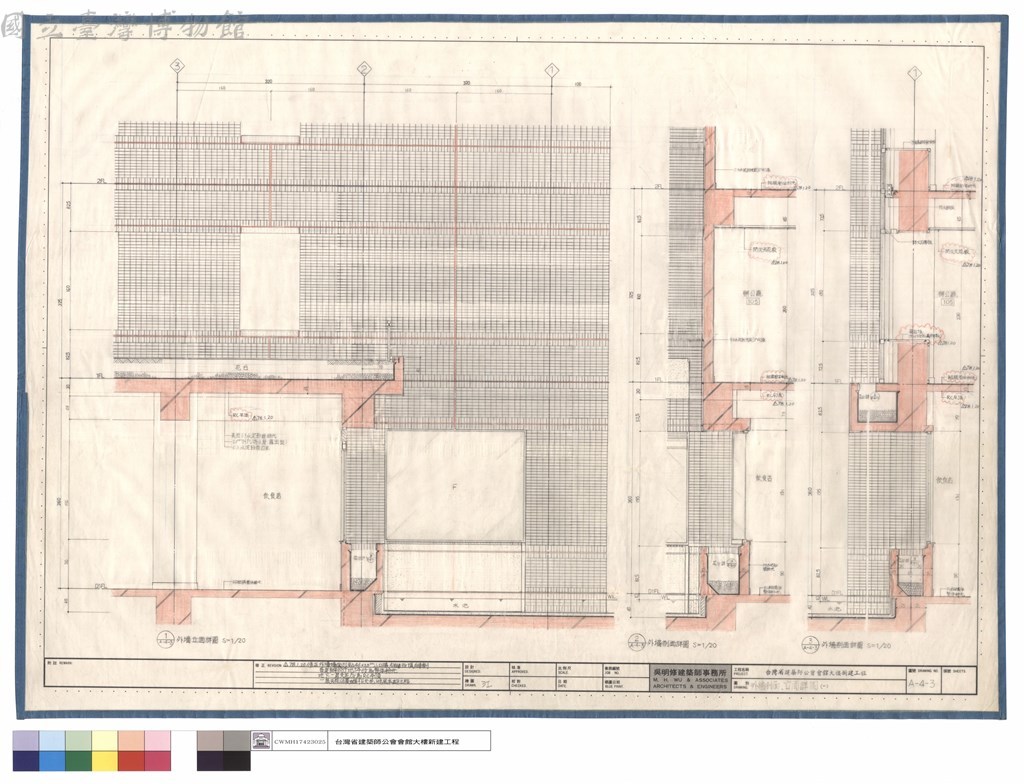
Task: Click the detail number bubble beside 外牆立面詳圖
Action: pyautogui.click(x=165, y=638)
